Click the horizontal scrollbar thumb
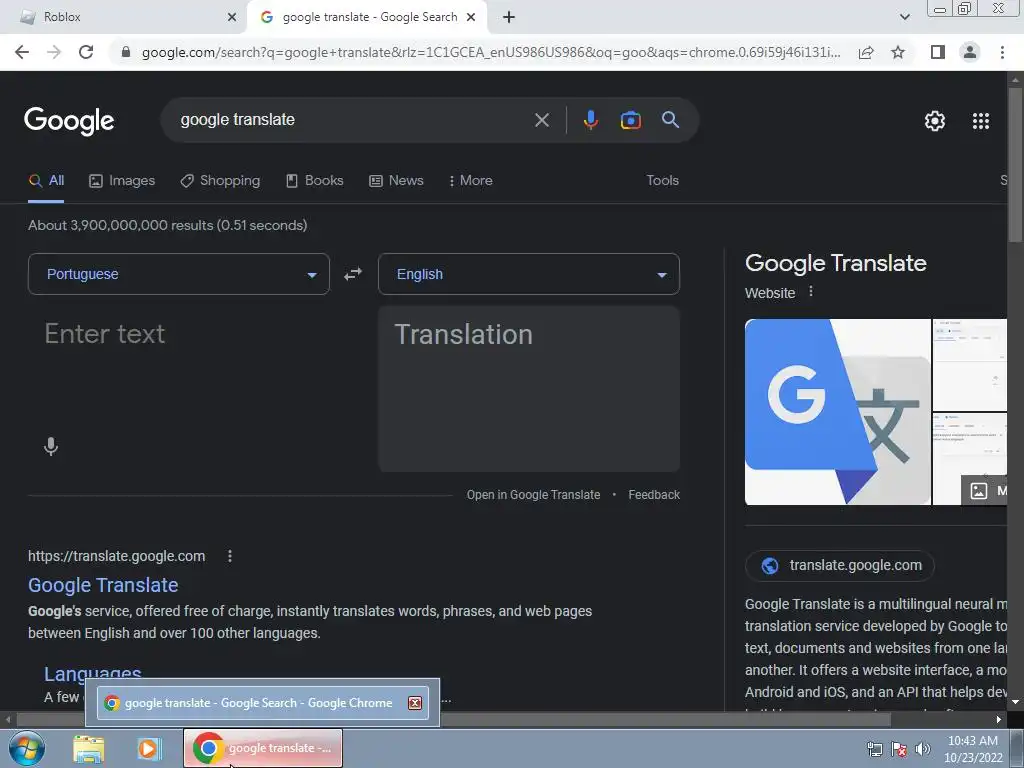 click(454, 720)
